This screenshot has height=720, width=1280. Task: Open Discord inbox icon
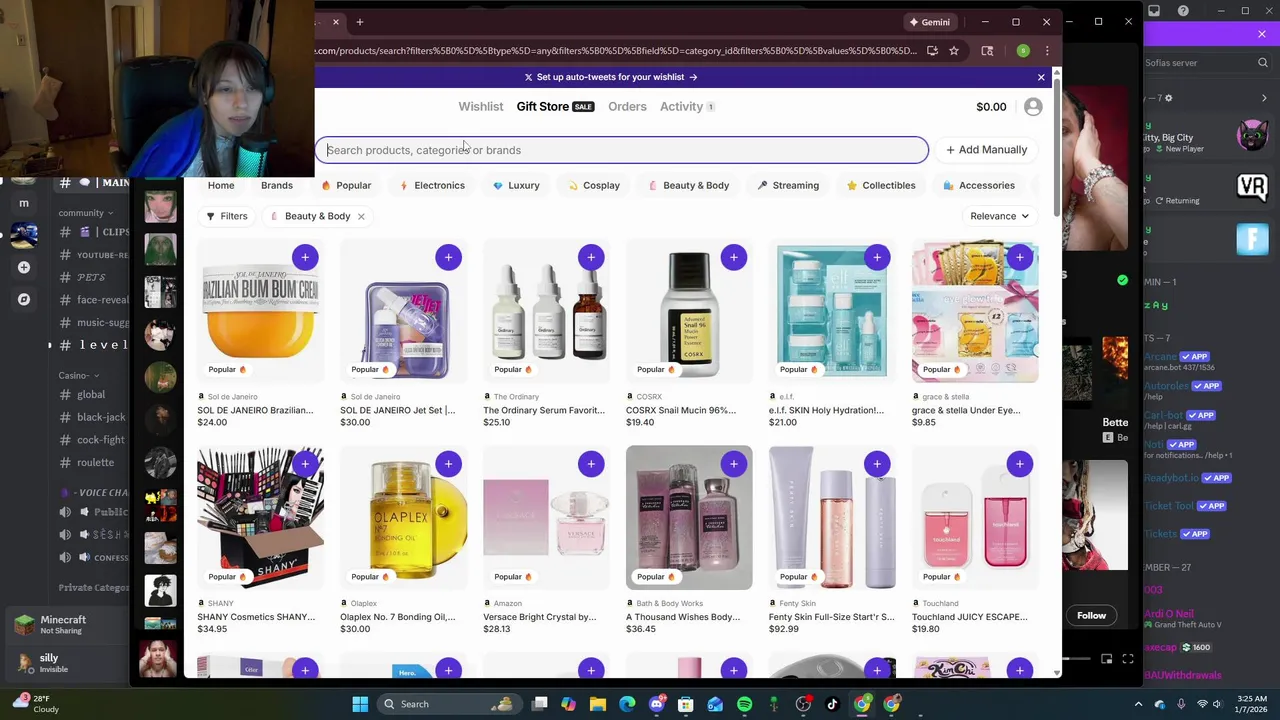[1154, 11]
